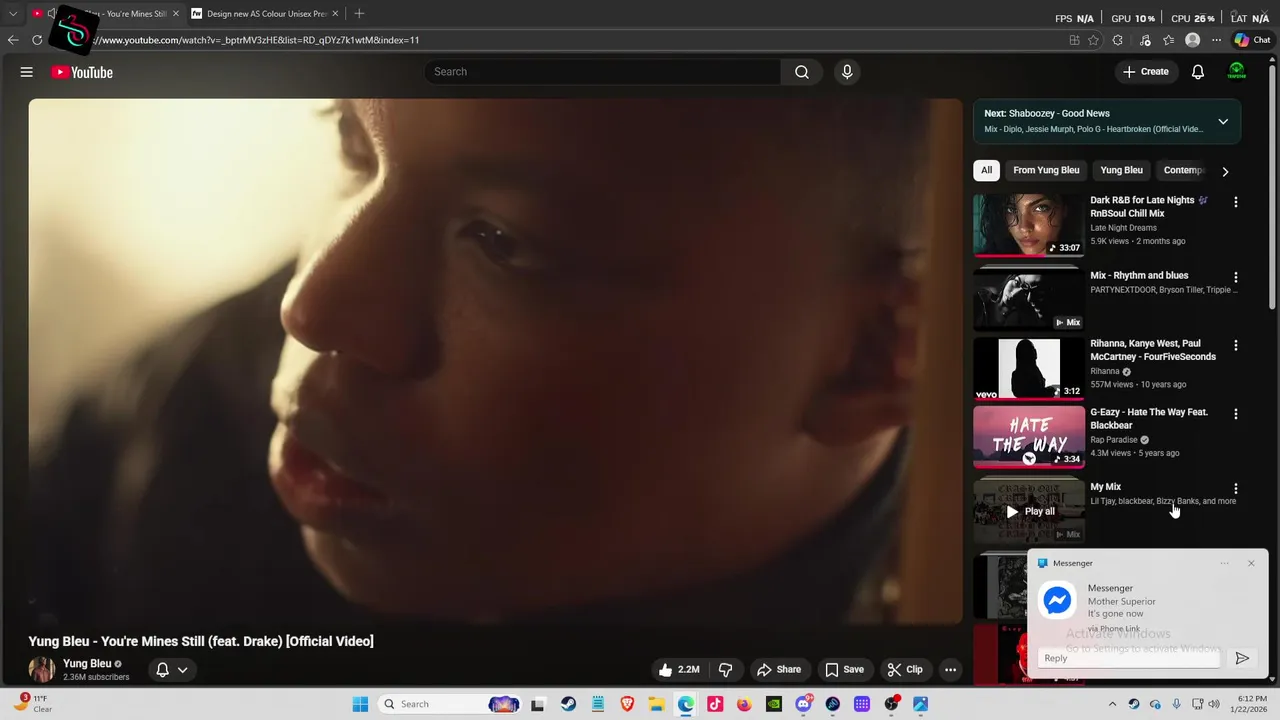The width and height of the screenshot is (1280, 720).
Task: Open options menu for G-Eazy Hate The Way
Action: [1236, 414]
